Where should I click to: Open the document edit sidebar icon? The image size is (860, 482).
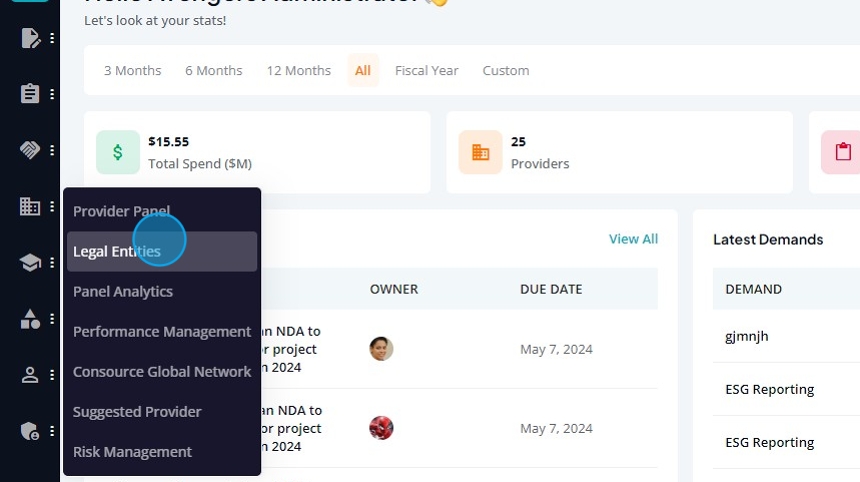tap(30, 38)
